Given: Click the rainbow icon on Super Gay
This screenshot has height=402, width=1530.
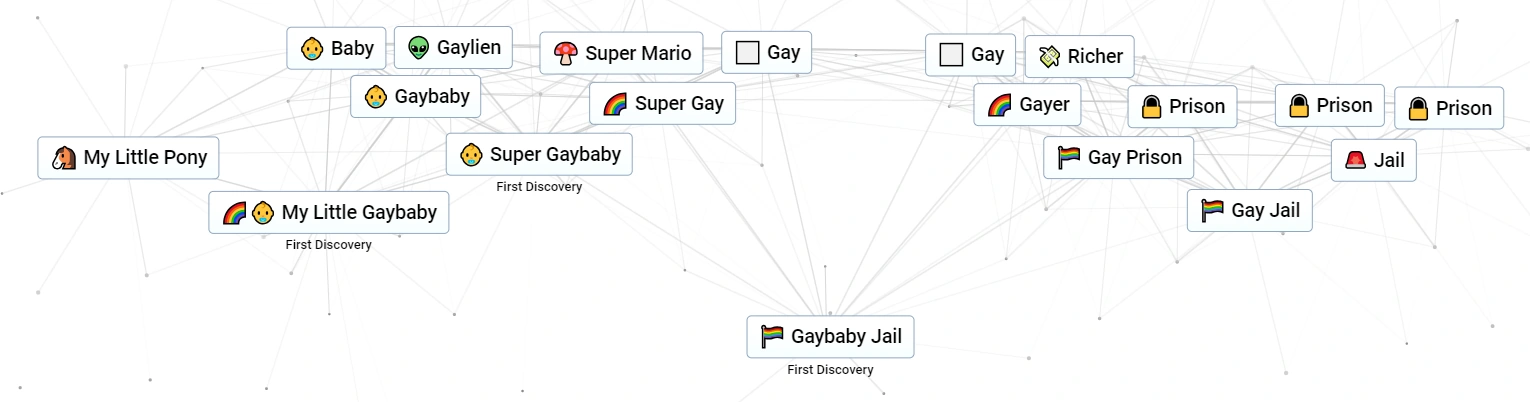Looking at the screenshot, I should [x=614, y=103].
